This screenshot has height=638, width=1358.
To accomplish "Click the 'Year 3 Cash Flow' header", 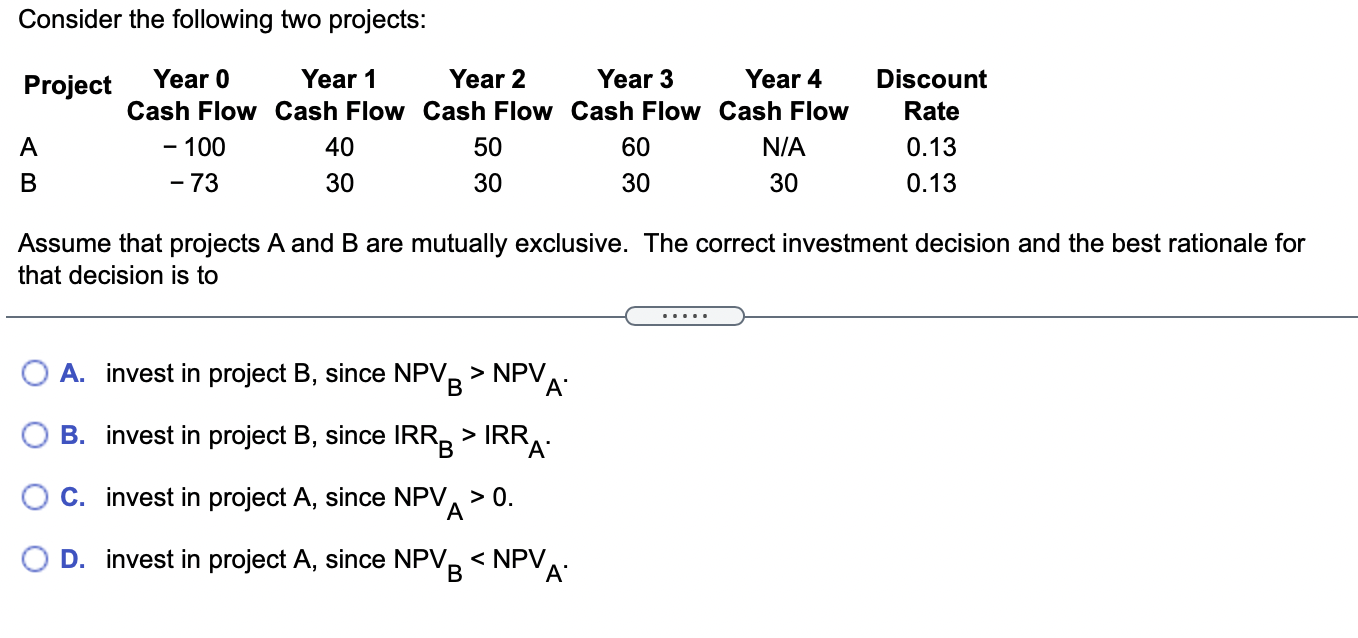I will [635, 95].
